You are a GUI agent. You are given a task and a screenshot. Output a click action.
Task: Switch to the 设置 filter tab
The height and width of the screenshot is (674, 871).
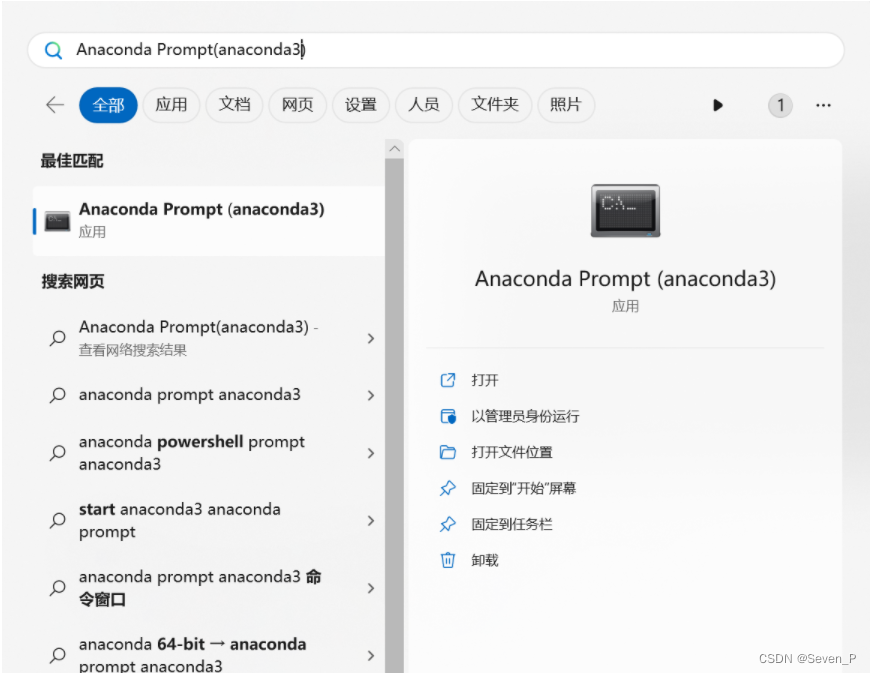[361, 105]
